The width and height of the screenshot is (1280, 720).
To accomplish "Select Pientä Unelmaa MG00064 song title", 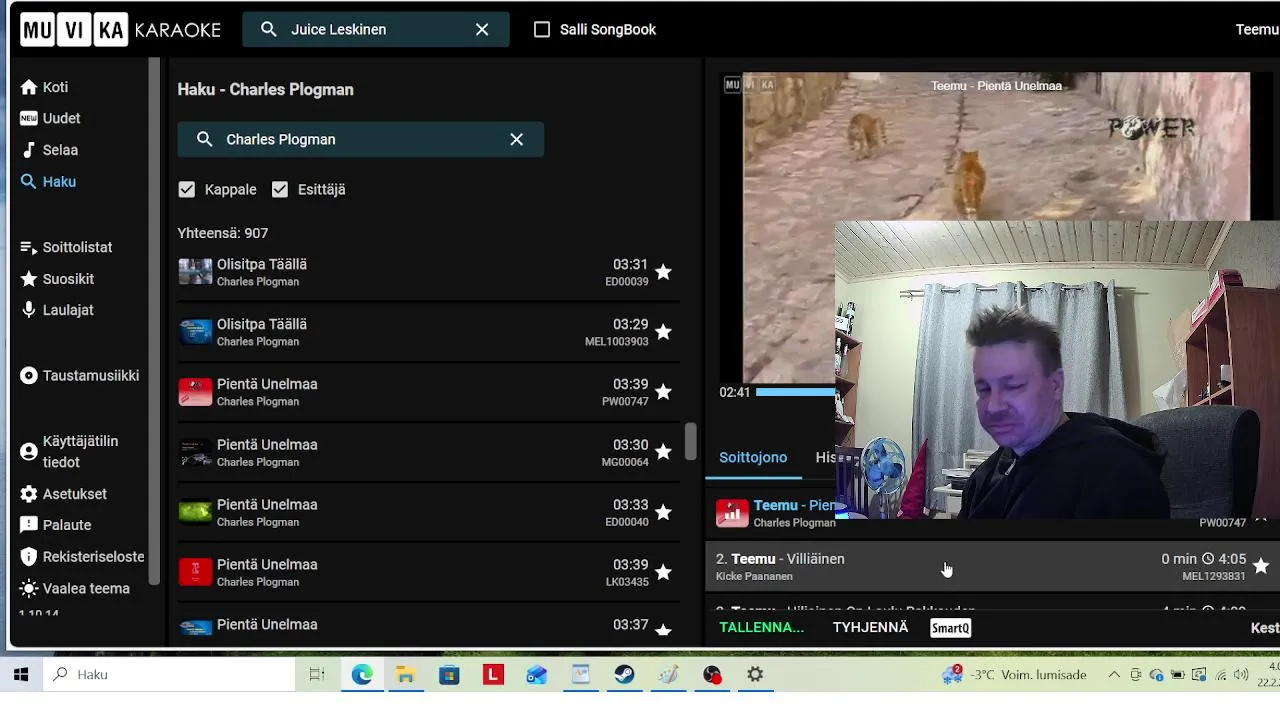I will pyautogui.click(x=267, y=445).
